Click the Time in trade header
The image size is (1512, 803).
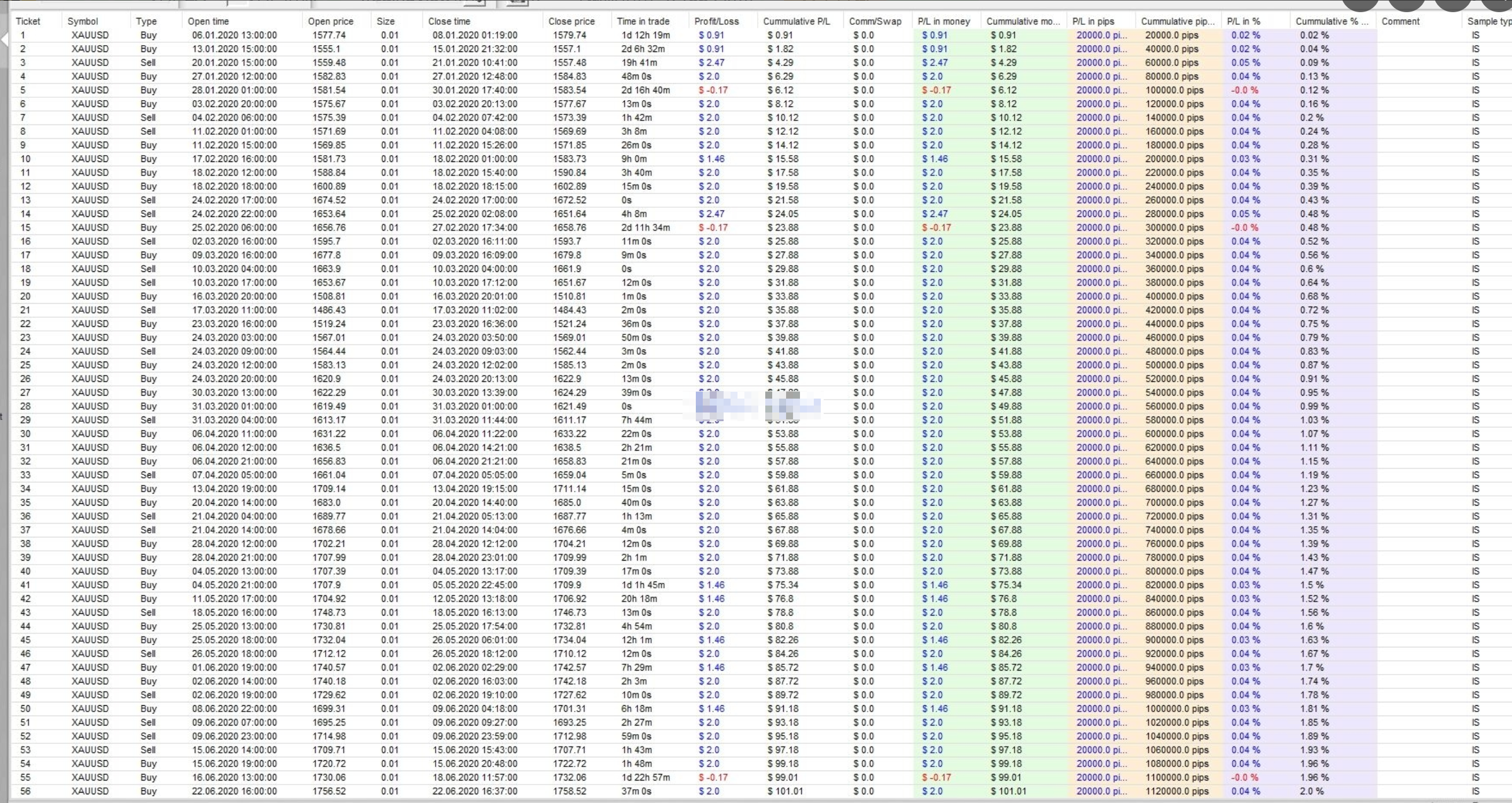click(643, 21)
